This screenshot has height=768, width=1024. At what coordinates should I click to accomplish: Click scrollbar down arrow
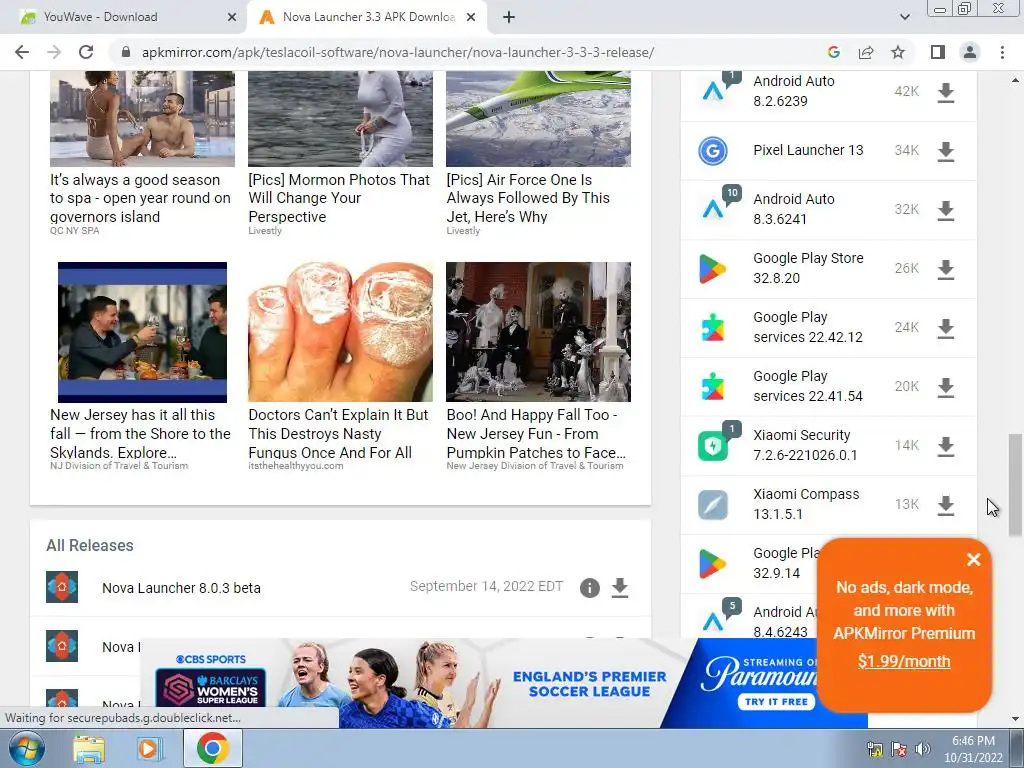tap(1015, 720)
